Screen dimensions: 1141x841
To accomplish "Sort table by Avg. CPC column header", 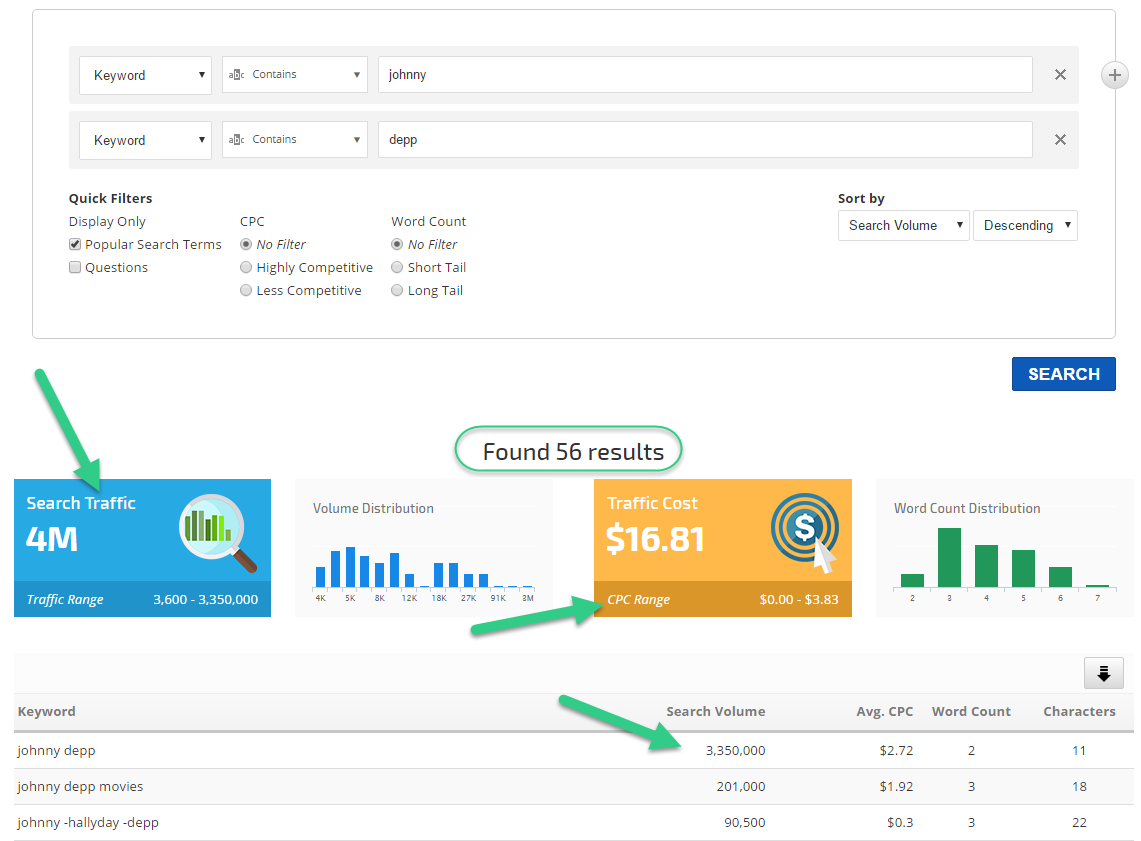I will coord(883,712).
